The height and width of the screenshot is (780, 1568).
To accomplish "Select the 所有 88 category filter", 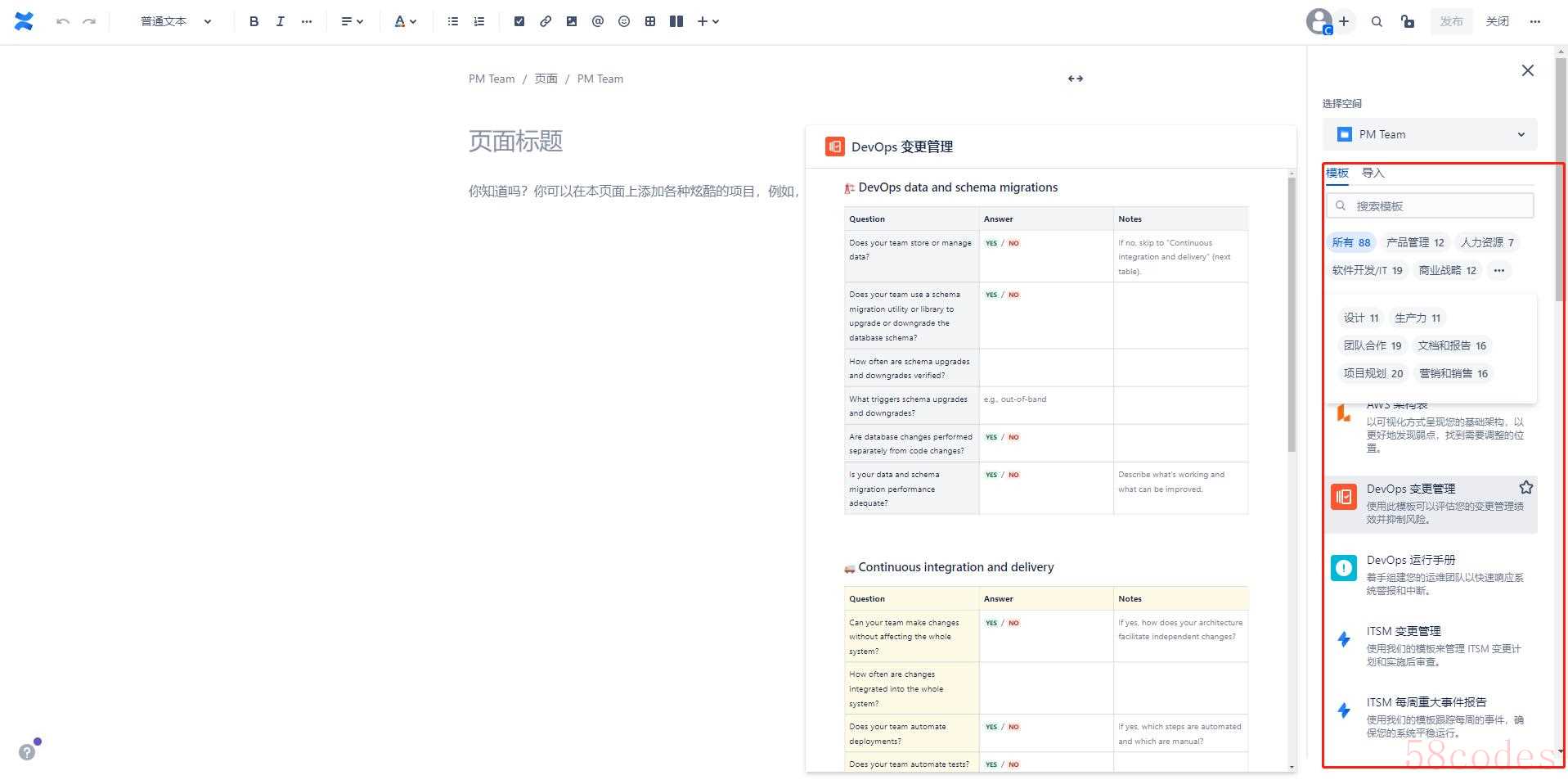I will pyautogui.click(x=1350, y=242).
